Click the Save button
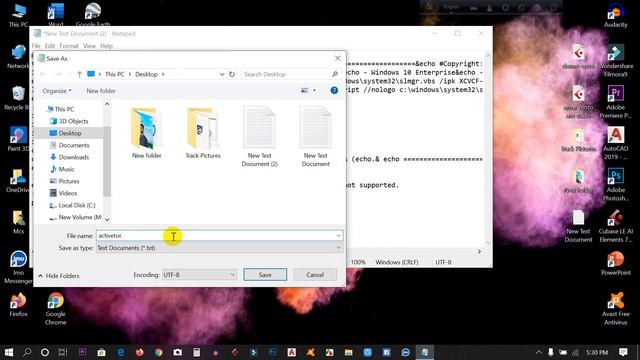The image size is (640, 360). pyautogui.click(x=265, y=275)
